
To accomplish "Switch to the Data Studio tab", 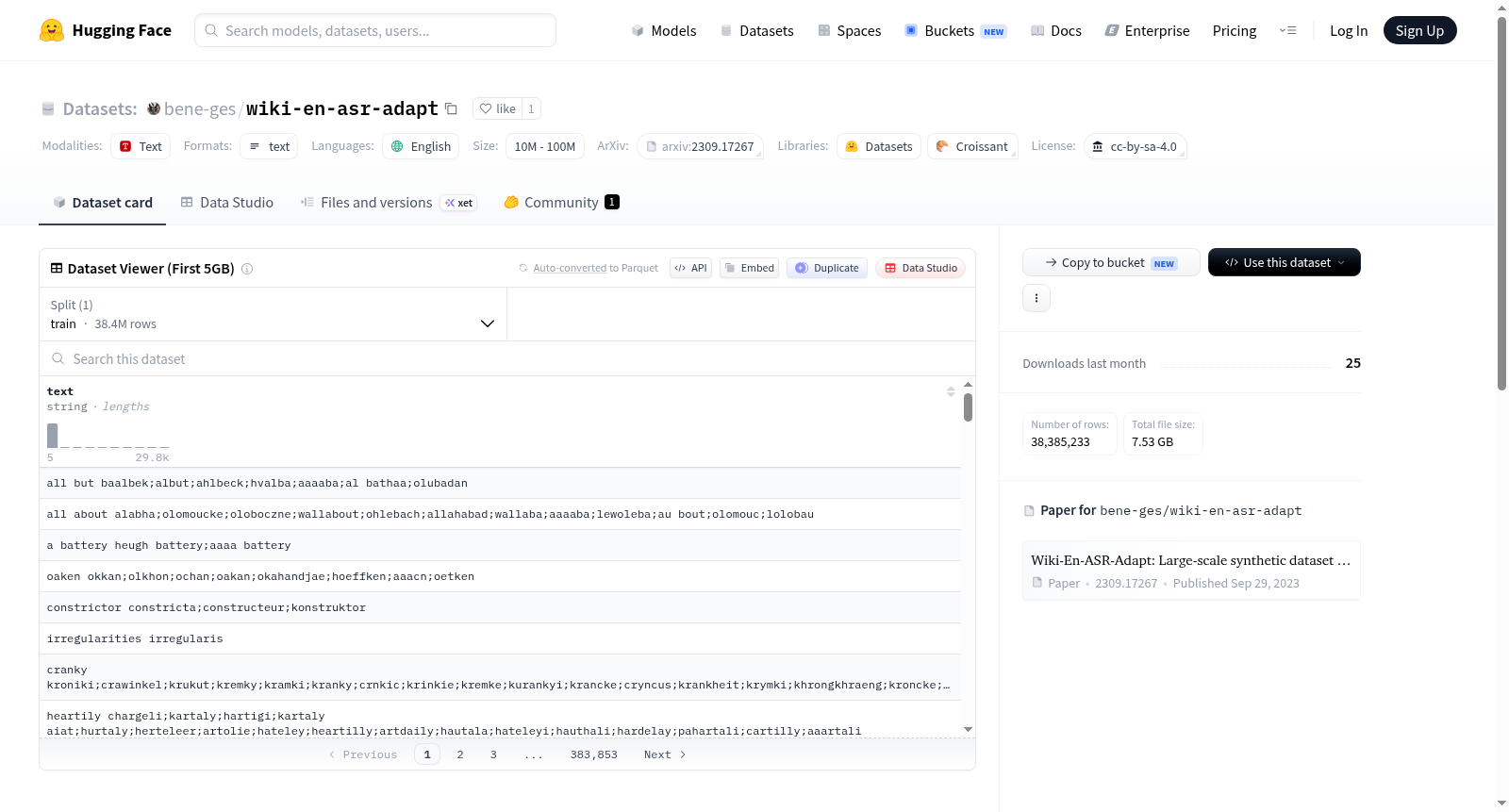I will 227,203.
